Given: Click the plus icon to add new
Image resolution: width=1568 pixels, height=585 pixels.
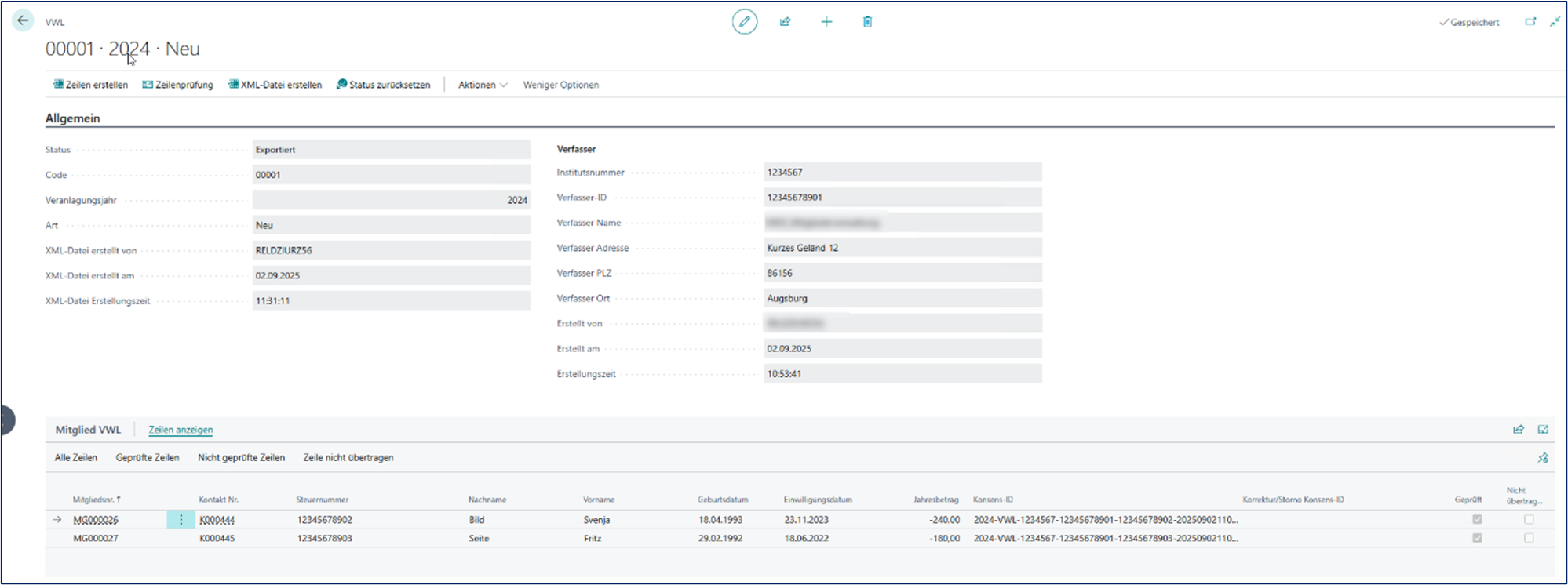Looking at the screenshot, I should (826, 22).
